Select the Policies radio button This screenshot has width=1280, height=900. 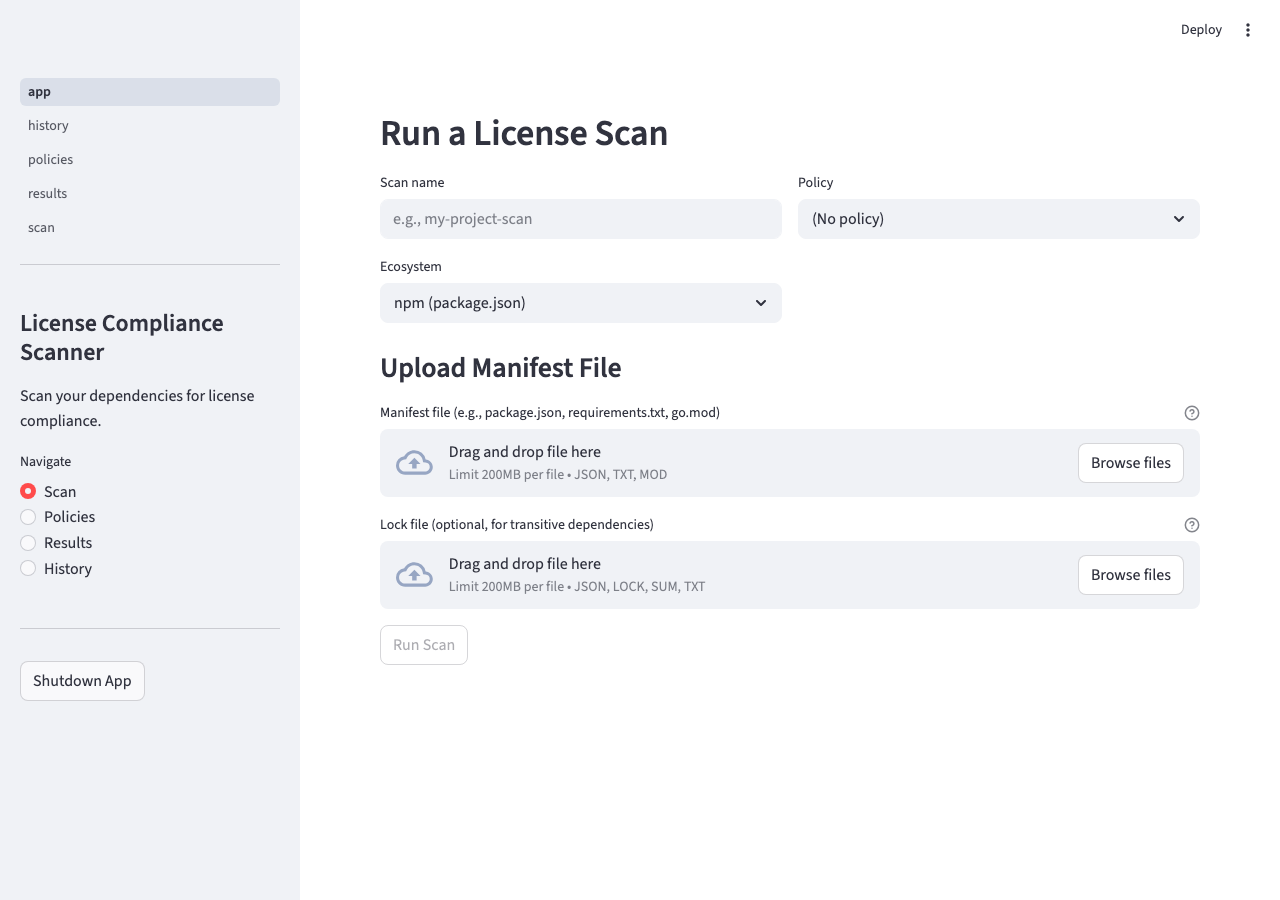(28, 517)
